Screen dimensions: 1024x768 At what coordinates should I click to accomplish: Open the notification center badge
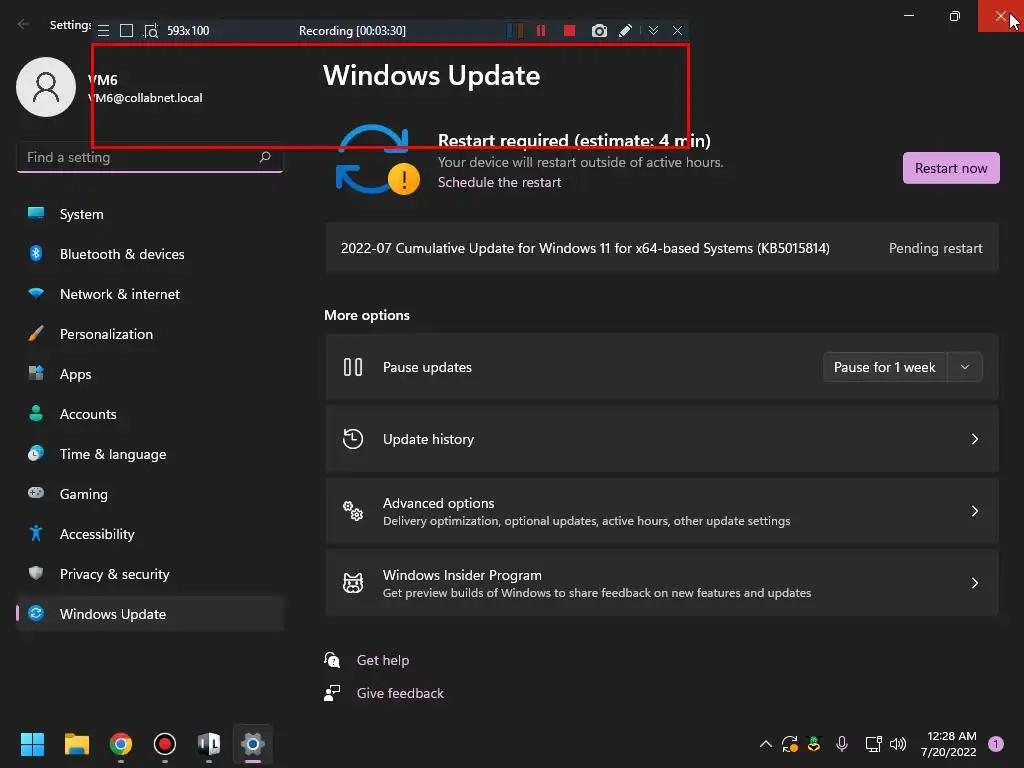click(995, 744)
